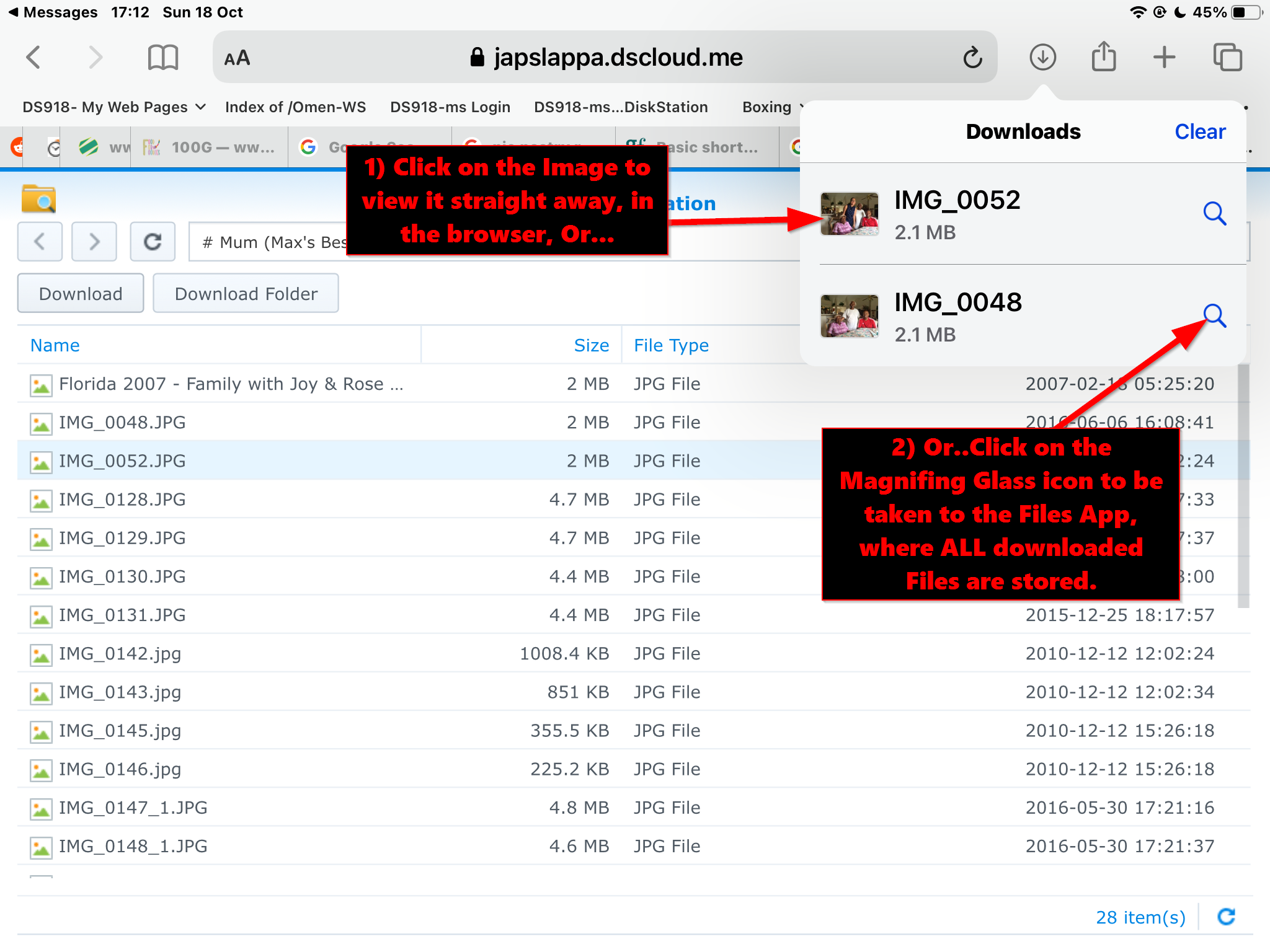Show IMG_0048 in Files magnifier icon

pos(1215,316)
